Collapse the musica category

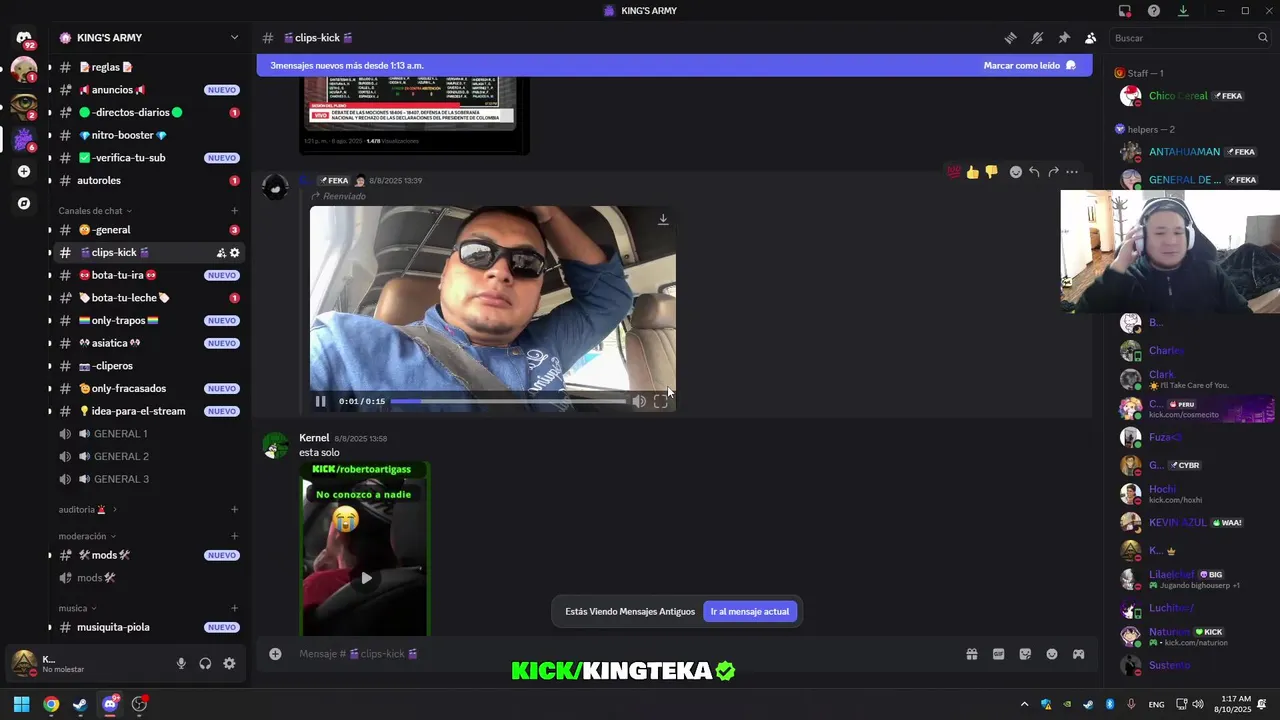coord(77,608)
